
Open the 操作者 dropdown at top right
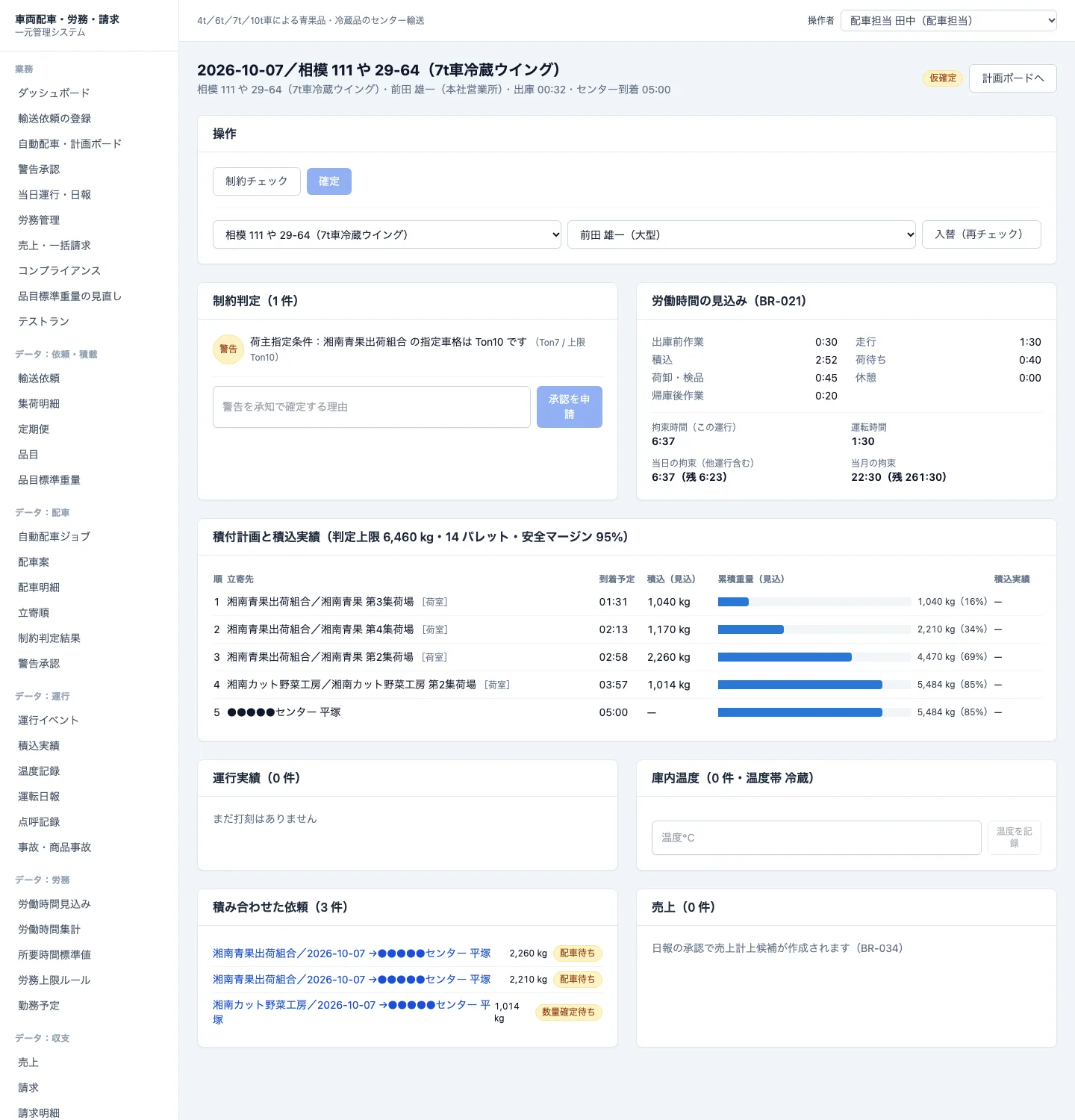948,20
